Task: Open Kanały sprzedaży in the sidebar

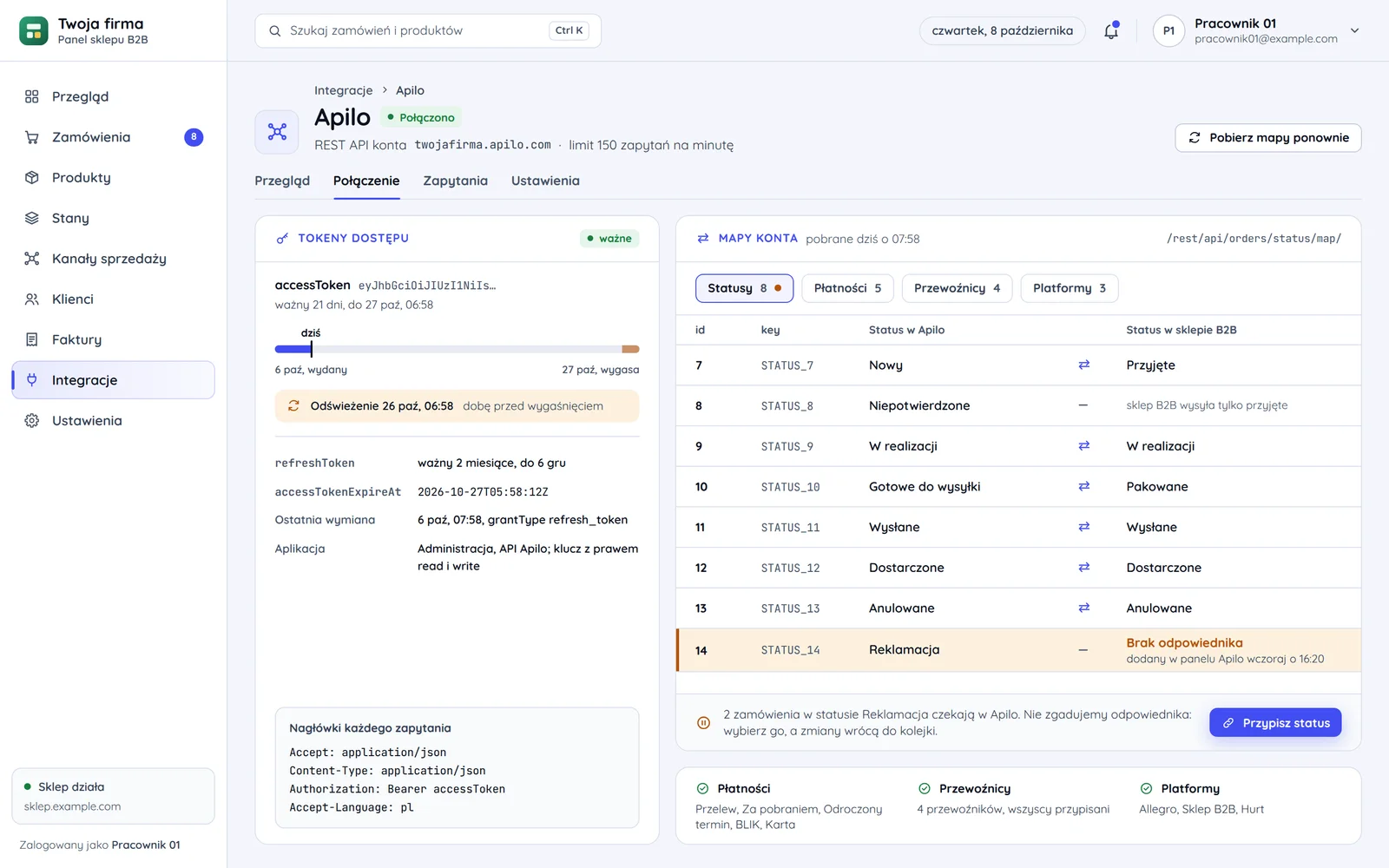Action: click(x=113, y=259)
